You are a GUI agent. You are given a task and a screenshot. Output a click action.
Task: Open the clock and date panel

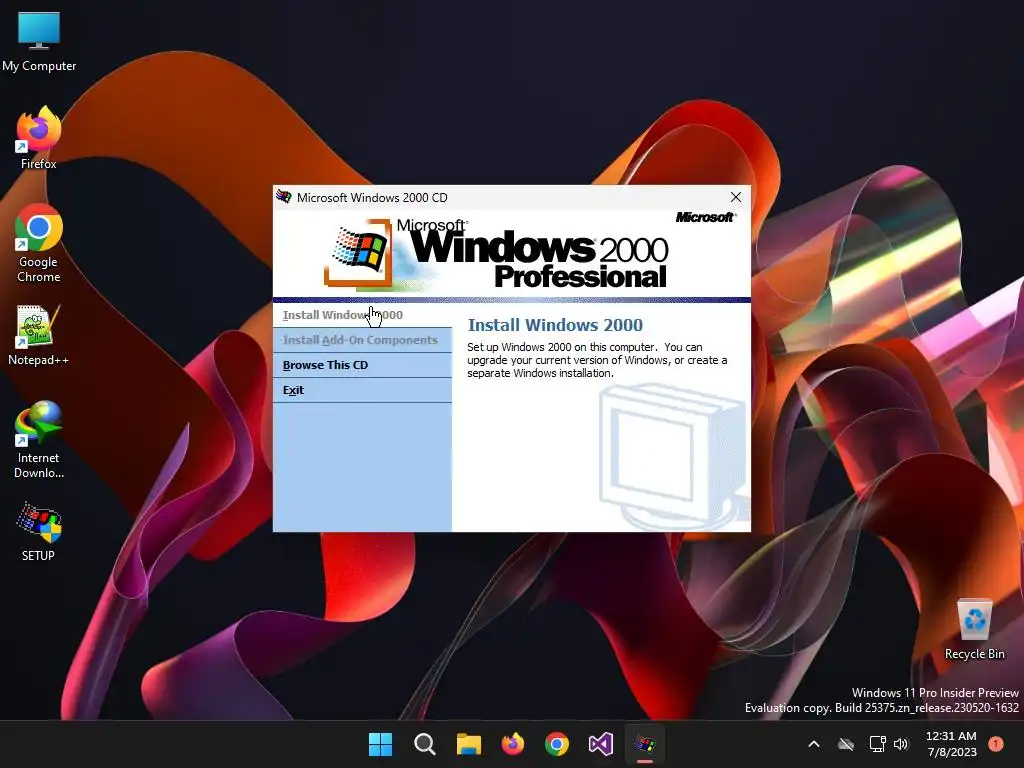click(x=952, y=744)
